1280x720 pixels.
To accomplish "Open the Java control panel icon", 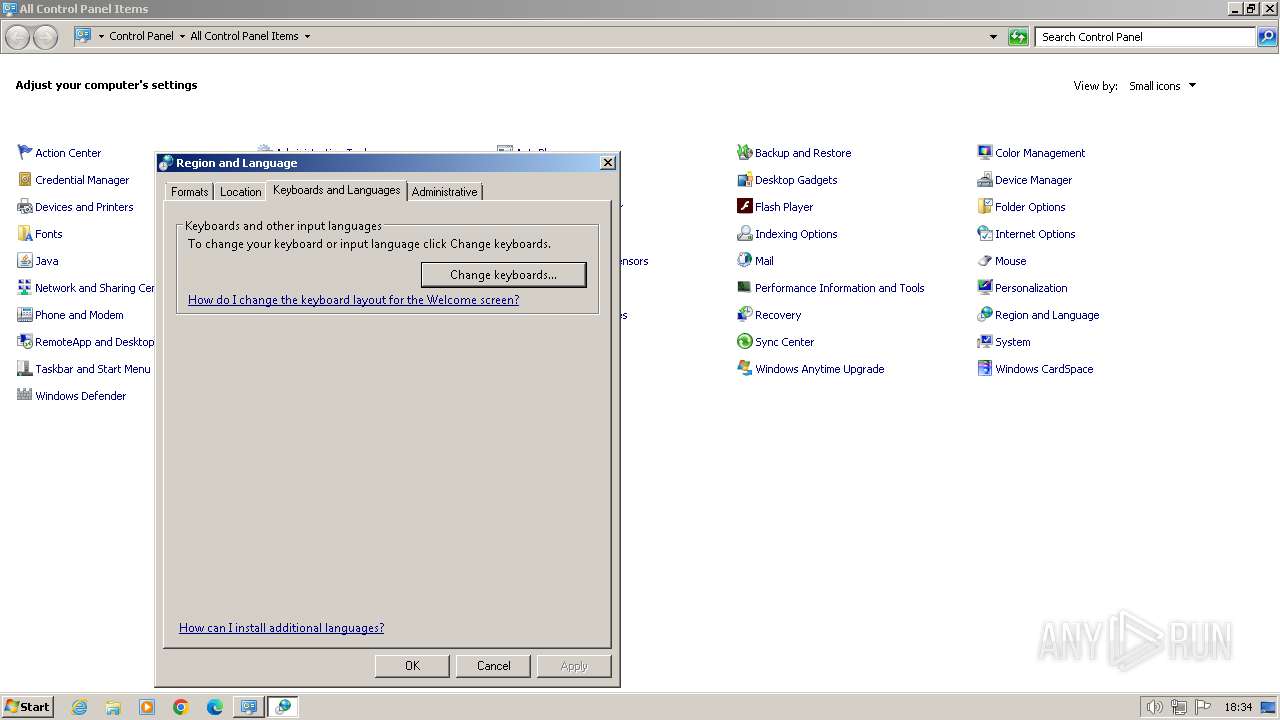I will pyautogui.click(x=25, y=261).
